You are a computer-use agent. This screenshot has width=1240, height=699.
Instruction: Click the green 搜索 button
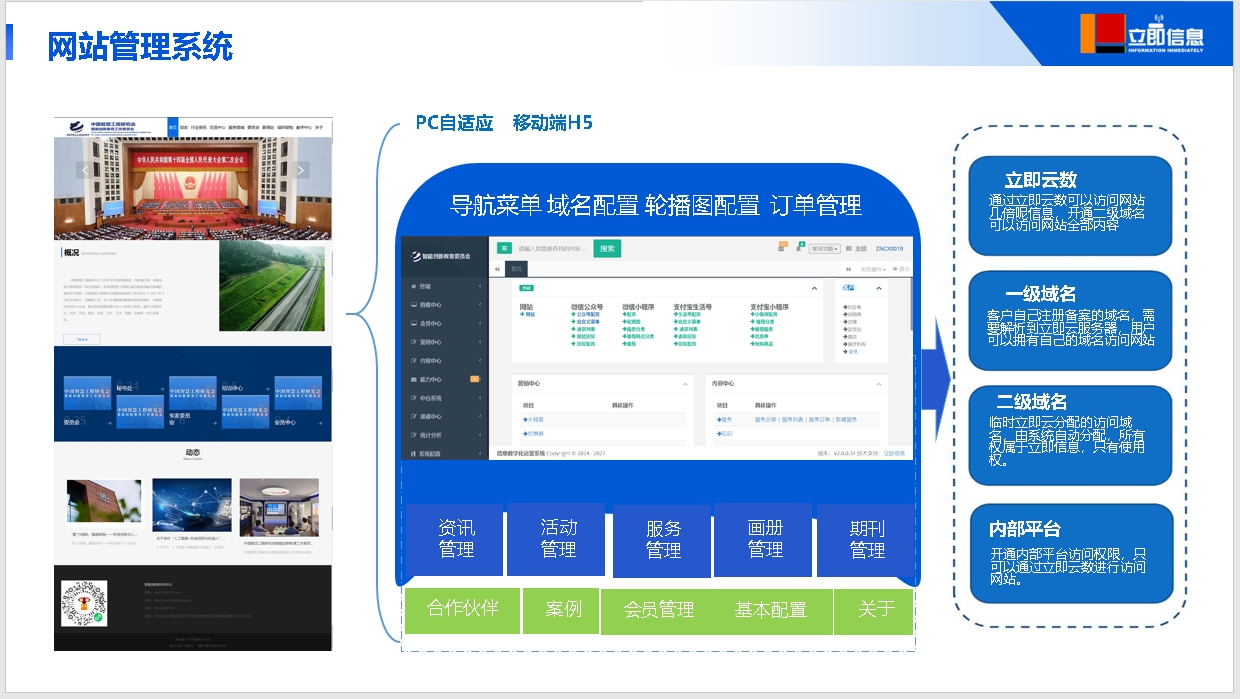click(x=607, y=248)
